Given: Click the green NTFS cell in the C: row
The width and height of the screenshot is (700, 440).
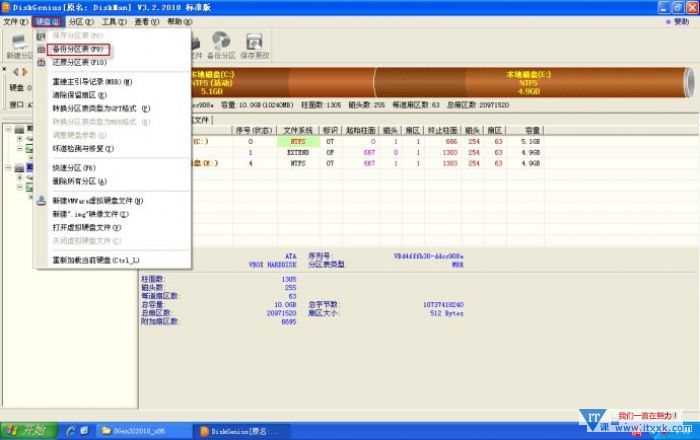Looking at the screenshot, I should 298,141.
